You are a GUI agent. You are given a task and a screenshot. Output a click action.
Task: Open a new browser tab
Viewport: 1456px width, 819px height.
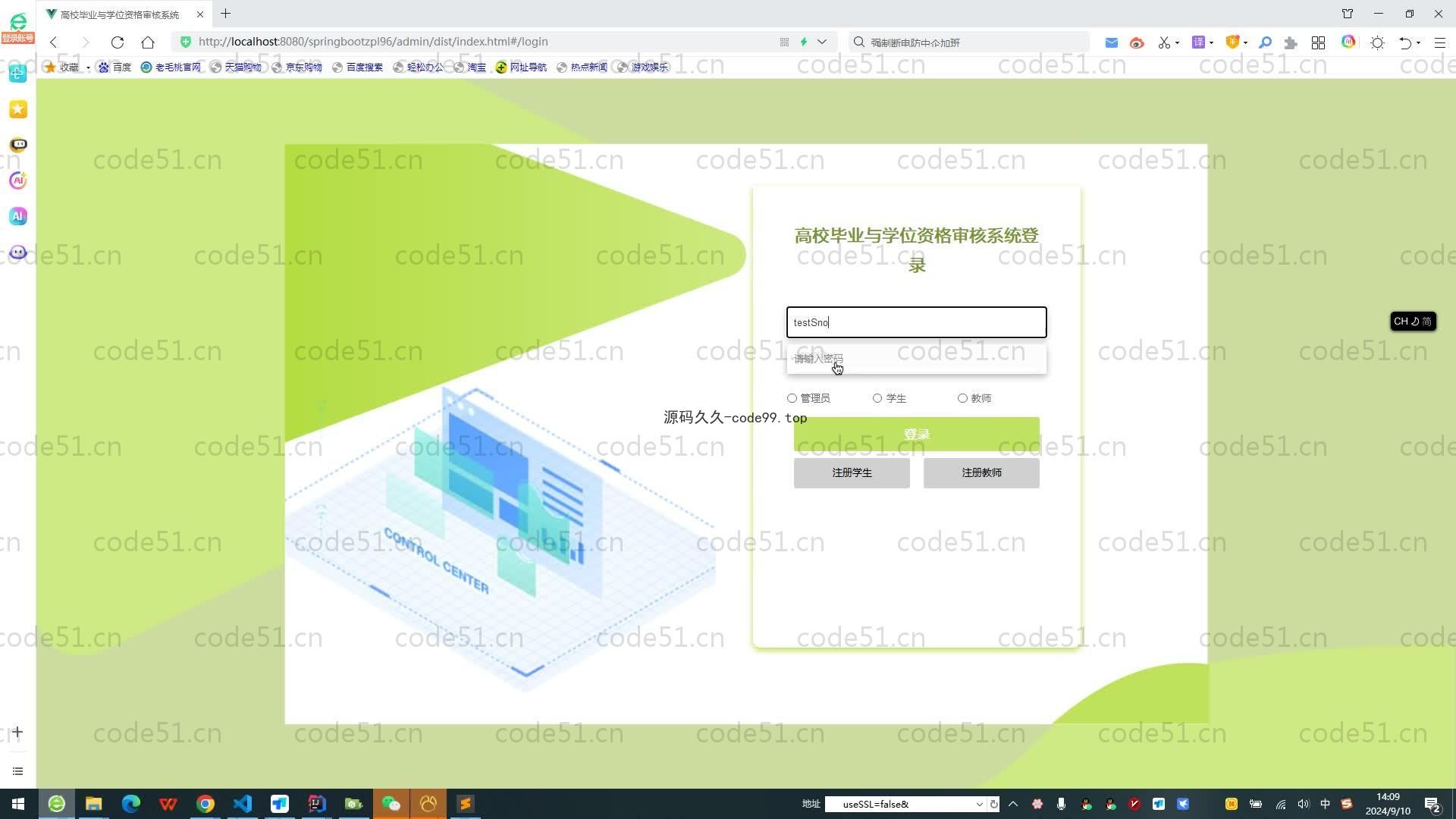point(226,14)
